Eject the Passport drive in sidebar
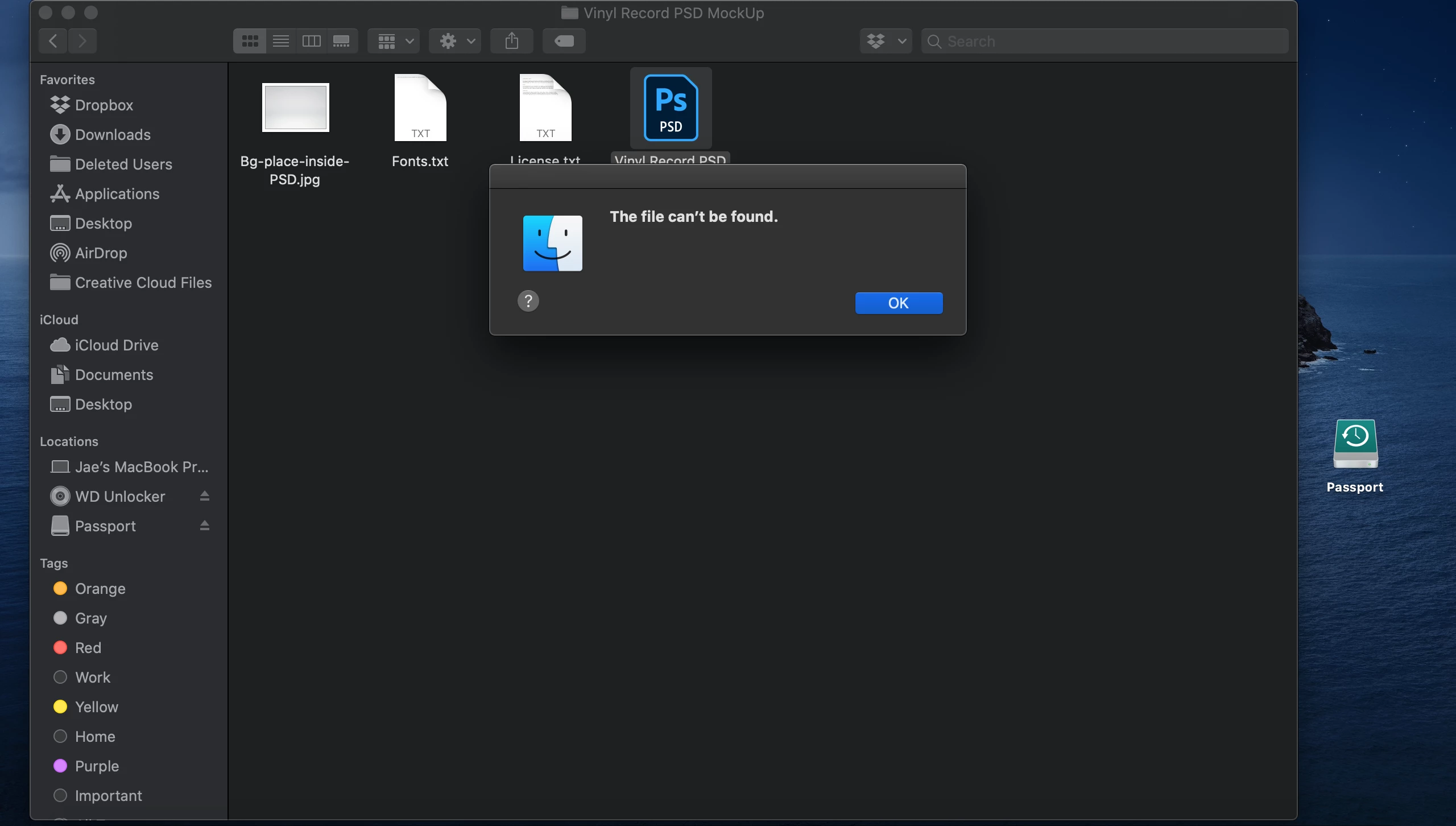This screenshot has height=826, width=1456. [x=205, y=526]
